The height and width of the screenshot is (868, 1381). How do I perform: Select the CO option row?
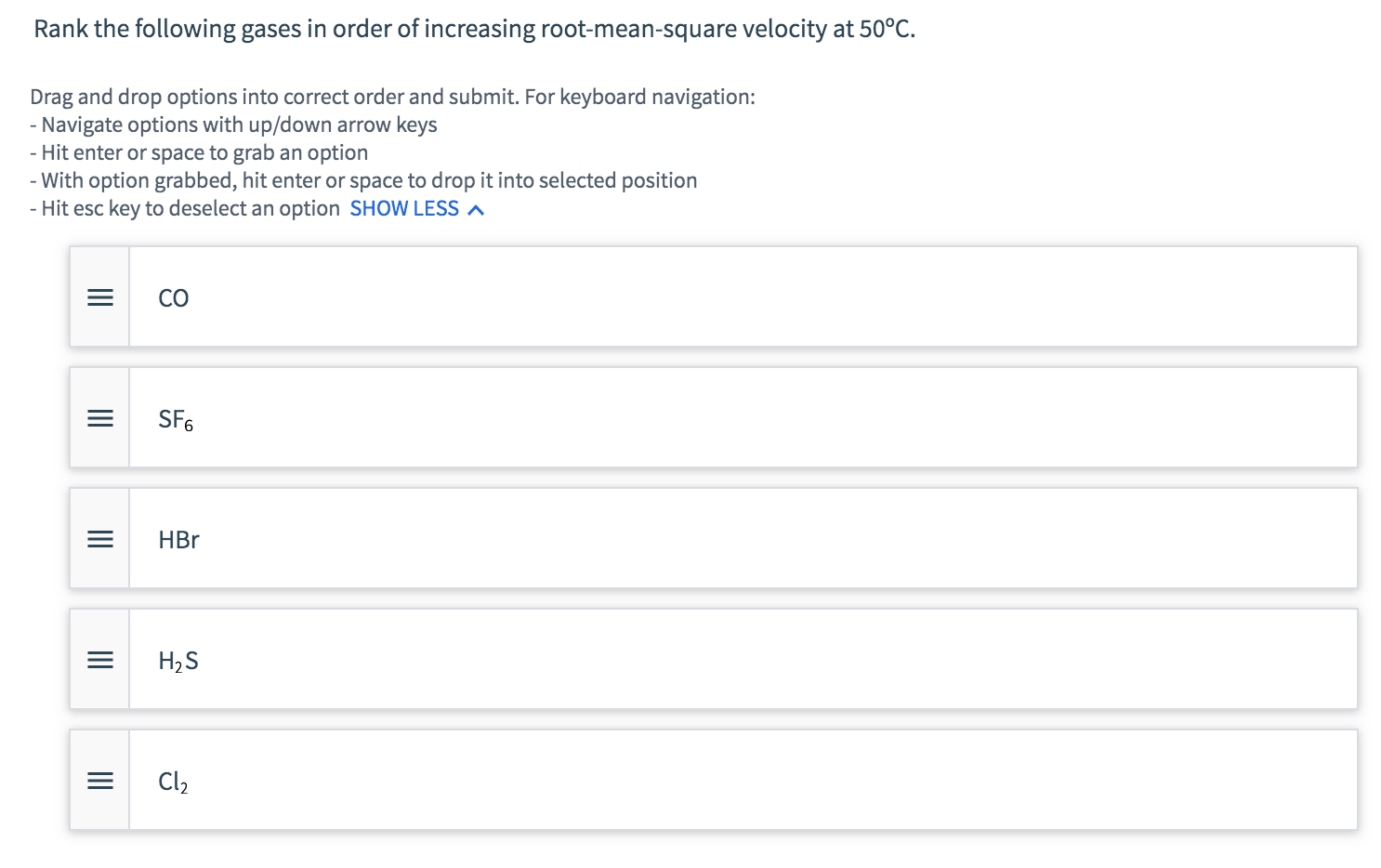coord(742,297)
